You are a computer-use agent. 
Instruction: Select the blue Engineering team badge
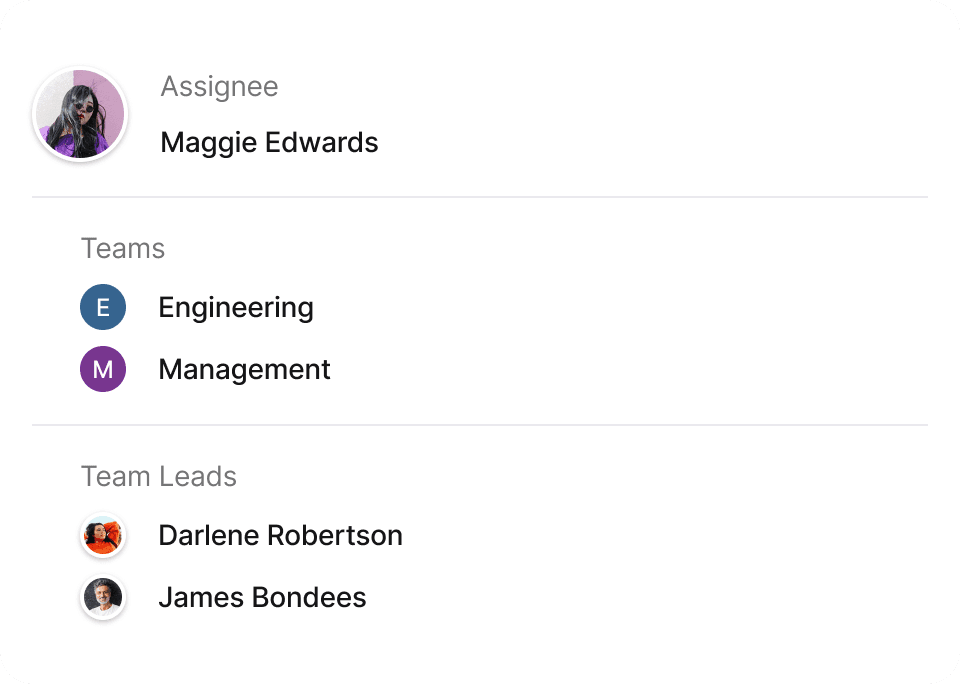(x=103, y=307)
